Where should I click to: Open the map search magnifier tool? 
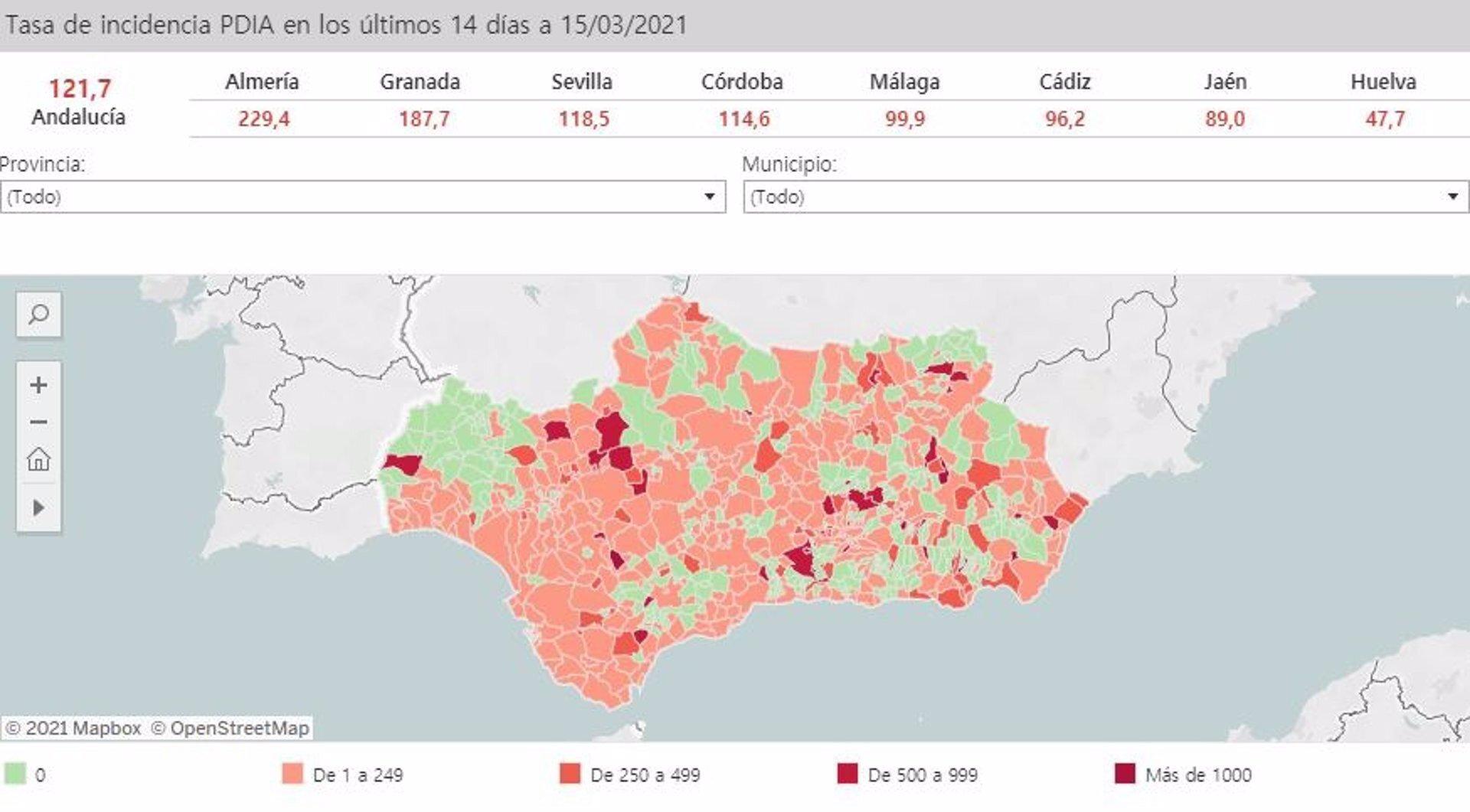38,314
